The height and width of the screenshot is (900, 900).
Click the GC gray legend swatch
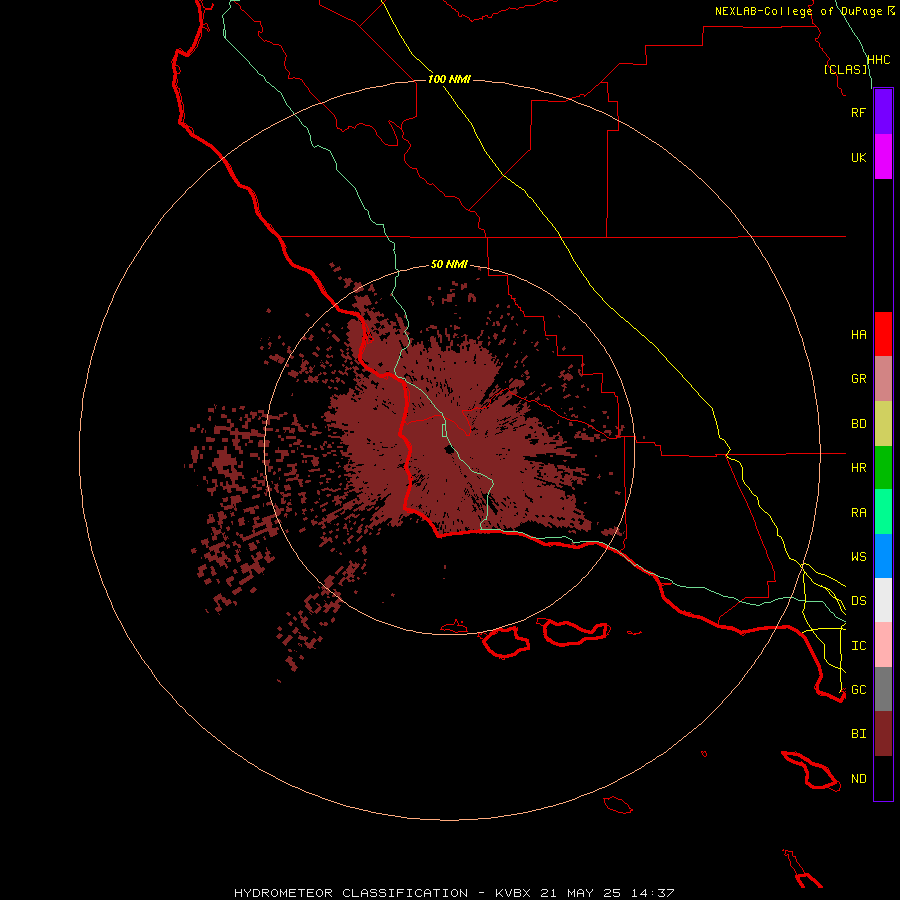tap(883, 689)
